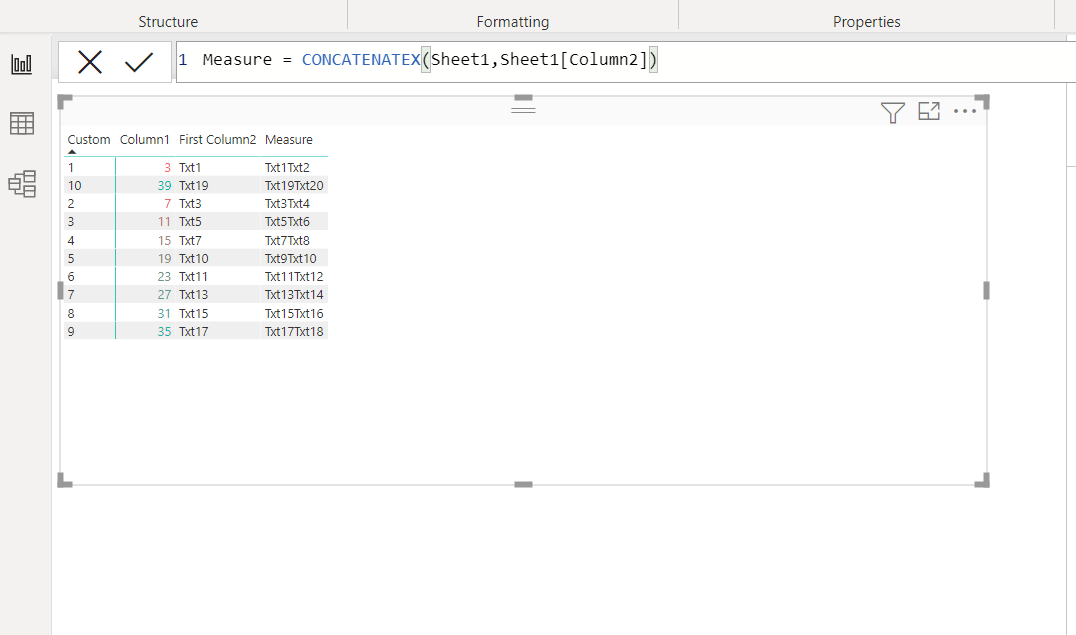Click the ascending sort arrow under Custom
The height and width of the screenshot is (635, 1076).
point(72,152)
